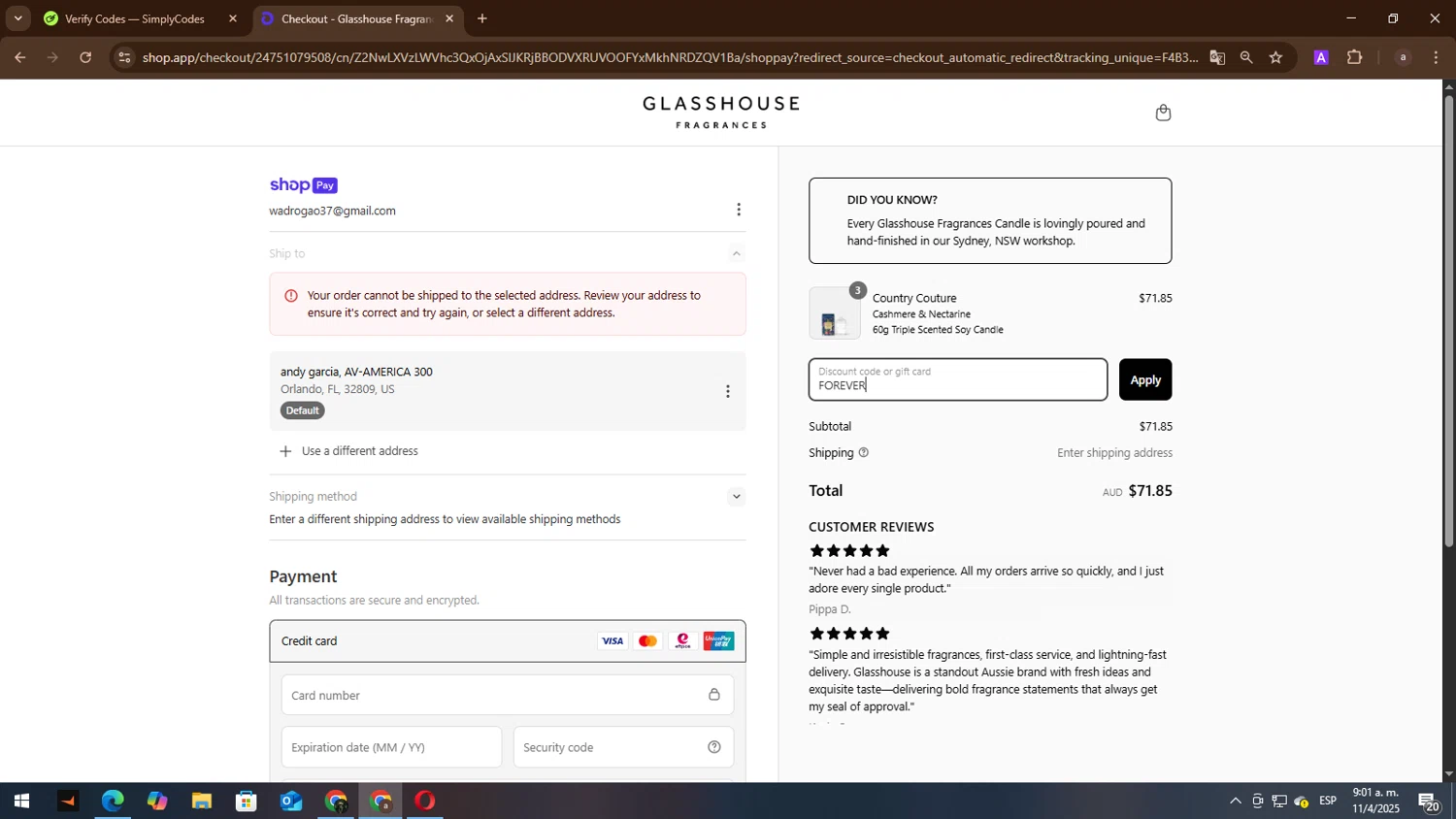Viewport: 1456px width, 819px height.
Task: Click ESP language indicator
Action: pyautogui.click(x=1328, y=801)
